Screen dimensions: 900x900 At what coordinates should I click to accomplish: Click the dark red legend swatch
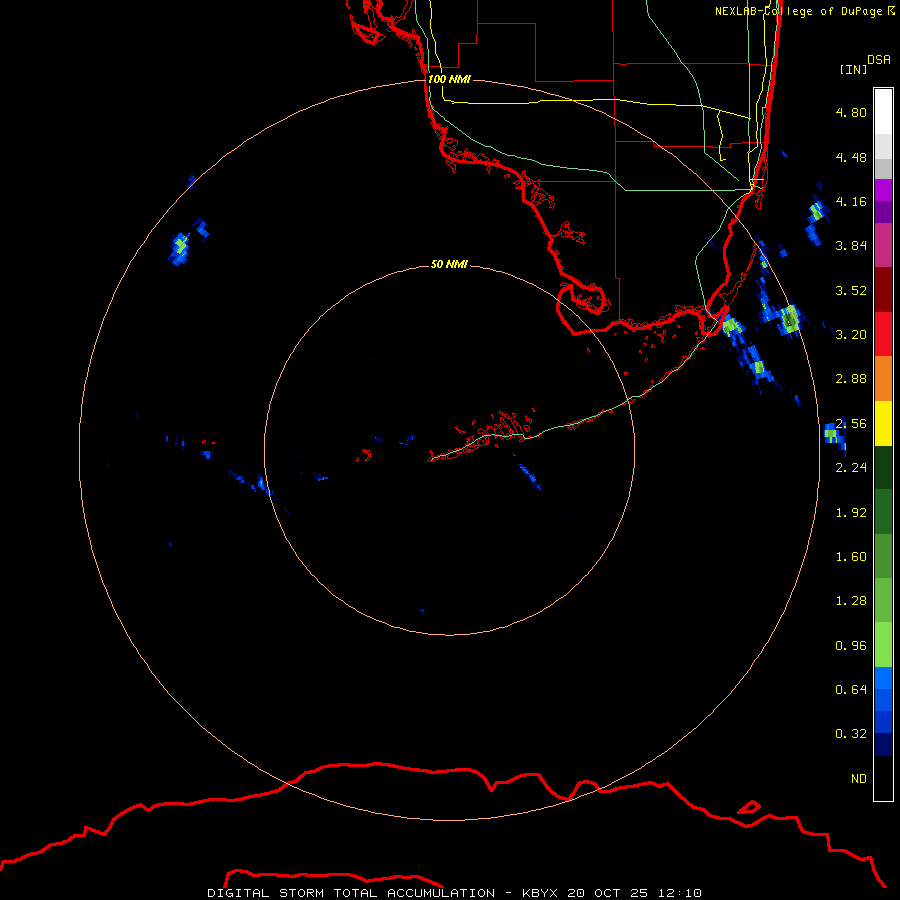click(883, 290)
